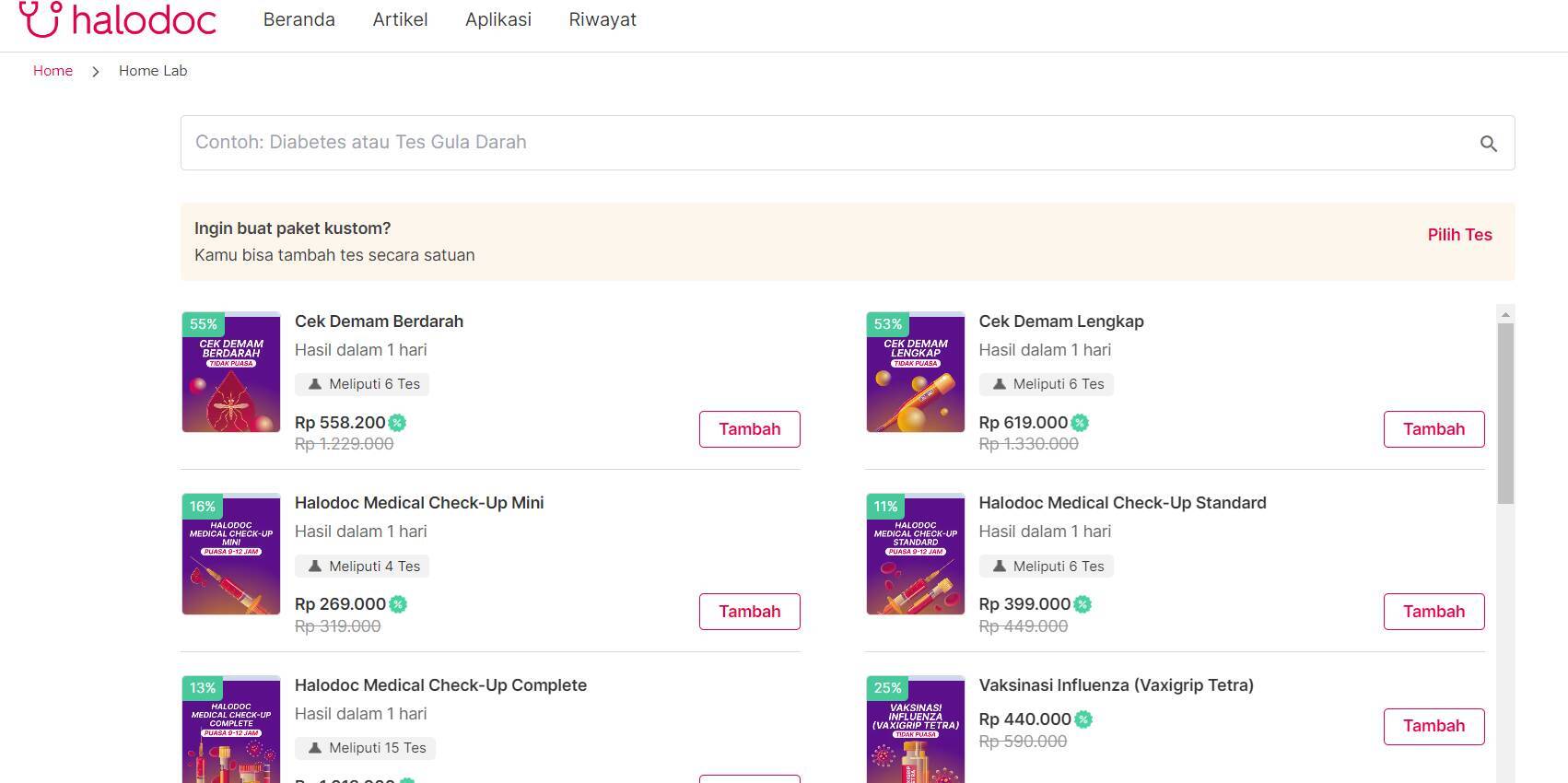1568x783 pixels.
Task: Click the search magnifier icon
Action: [x=1488, y=144]
